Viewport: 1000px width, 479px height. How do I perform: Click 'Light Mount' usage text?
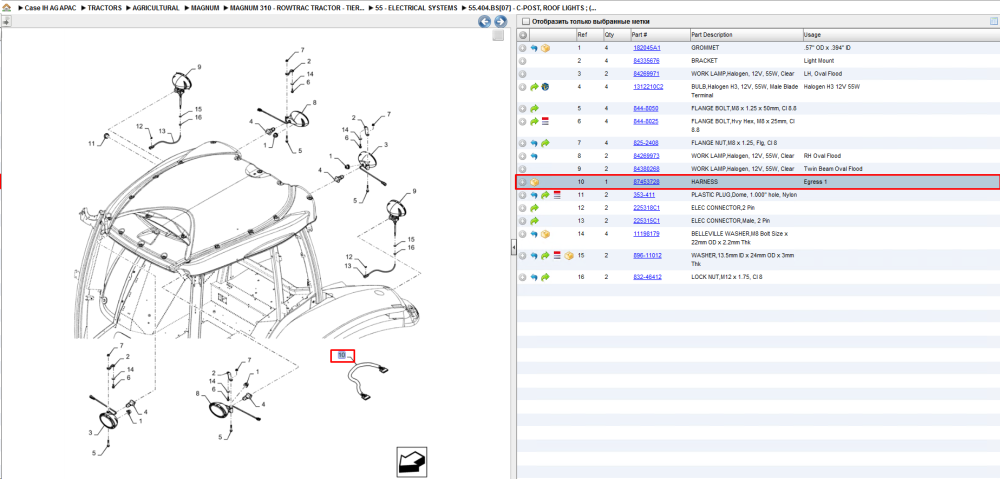click(x=819, y=61)
